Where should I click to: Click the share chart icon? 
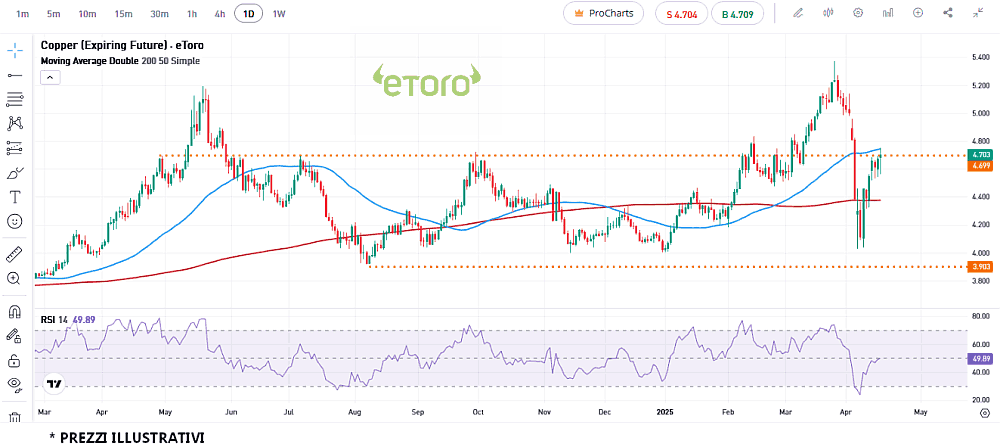point(947,13)
